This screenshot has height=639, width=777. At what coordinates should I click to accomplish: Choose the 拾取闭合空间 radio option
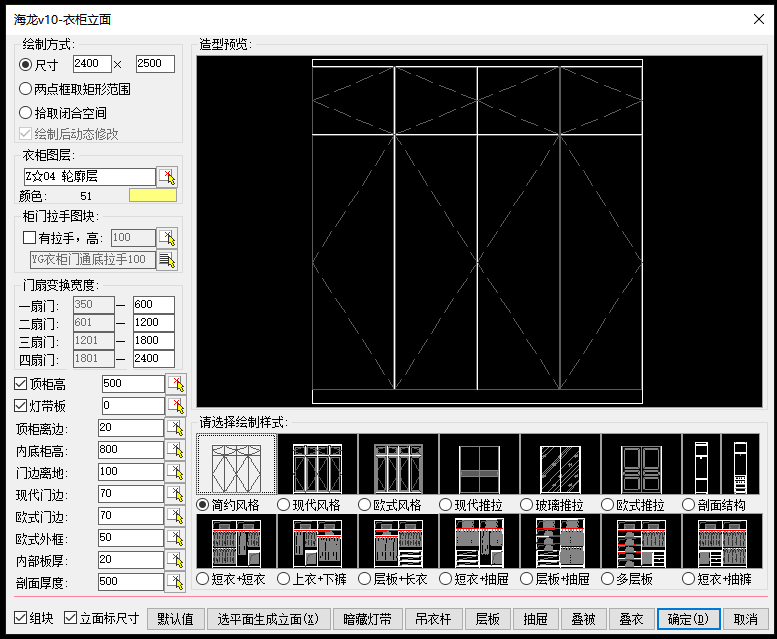tap(26, 113)
